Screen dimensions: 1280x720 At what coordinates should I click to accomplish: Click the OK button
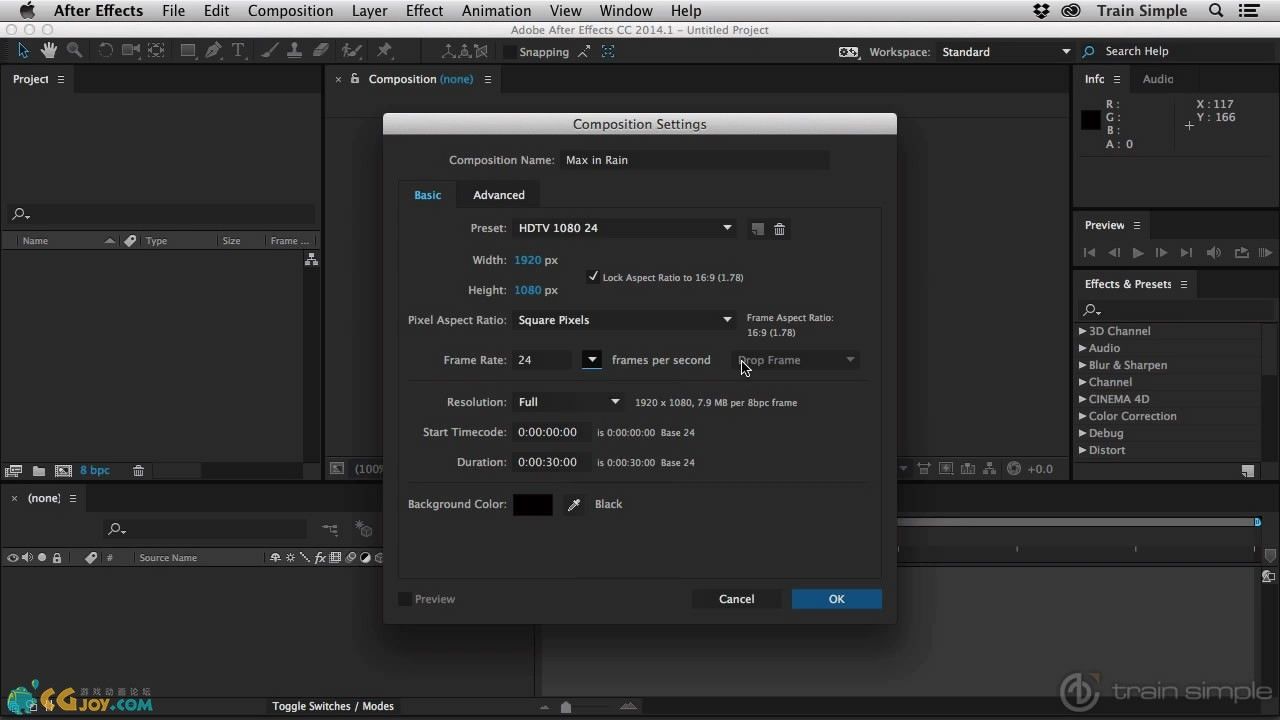coord(837,599)
